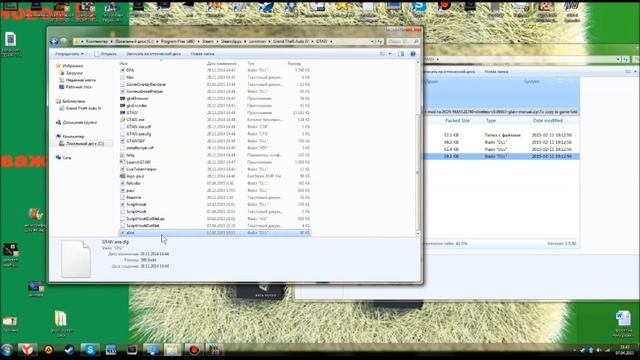Select Библиотеки in navigation pane

click(73, 101)
